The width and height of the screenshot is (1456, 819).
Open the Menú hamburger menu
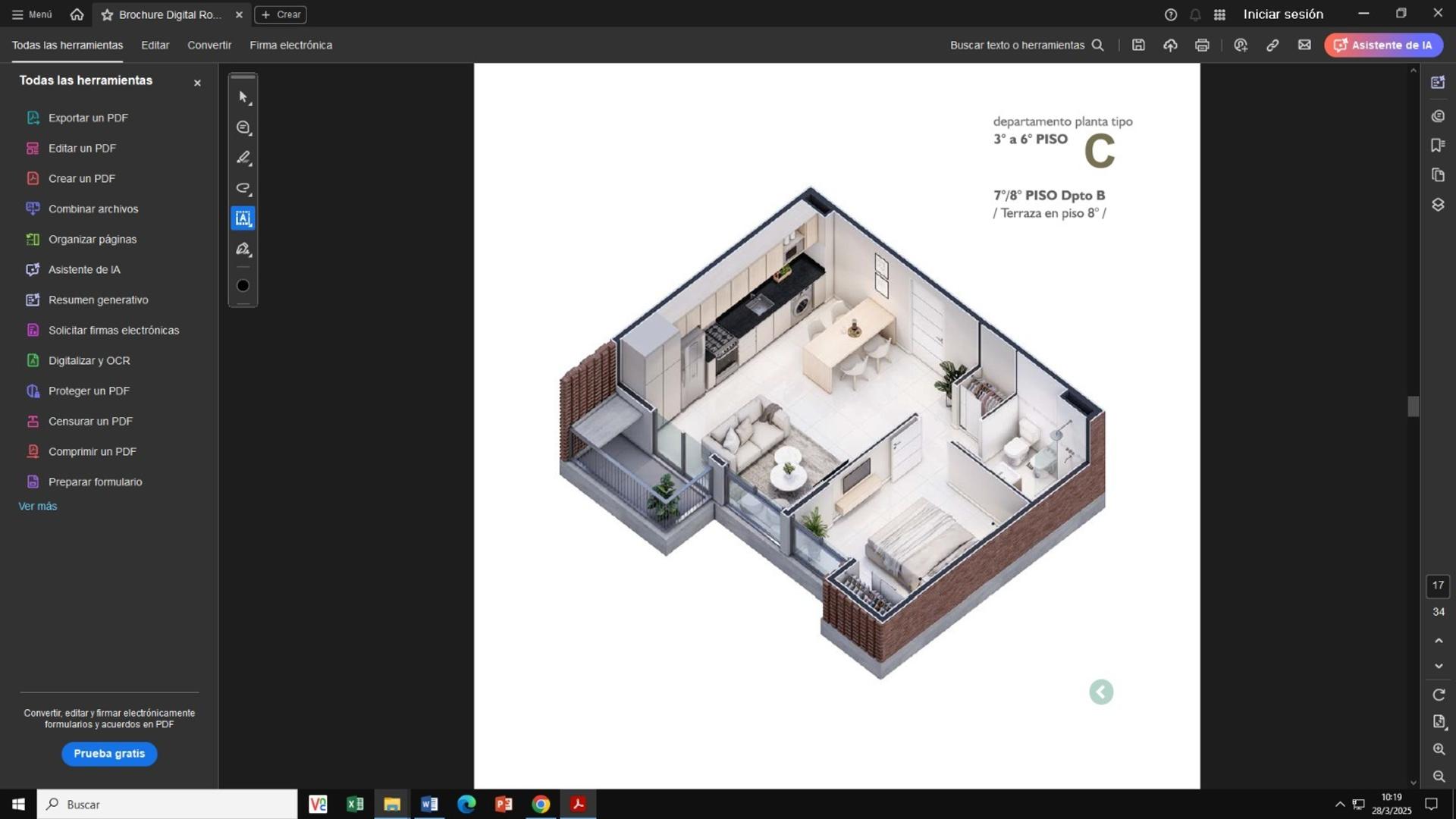tap(32, 14)
